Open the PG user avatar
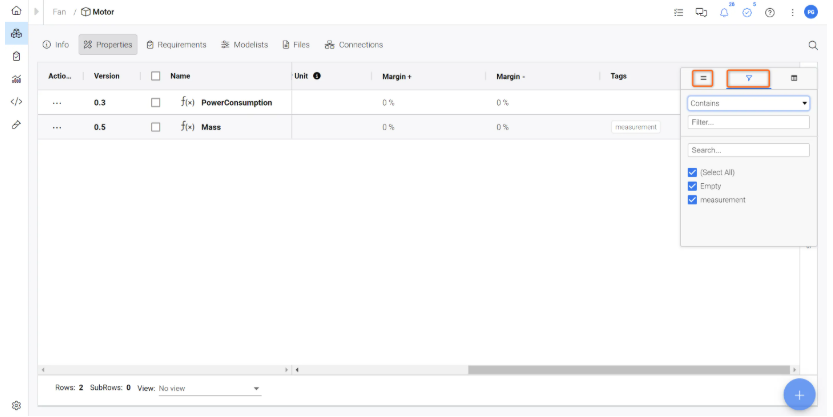Screen dimensions: 833x417 (811, 12)
